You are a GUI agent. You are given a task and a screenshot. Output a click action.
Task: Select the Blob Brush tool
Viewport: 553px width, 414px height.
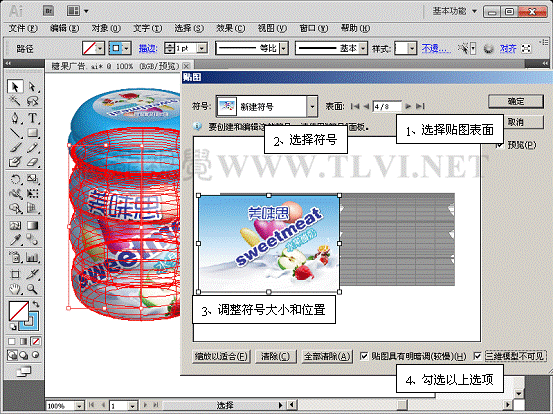[15, 162]
